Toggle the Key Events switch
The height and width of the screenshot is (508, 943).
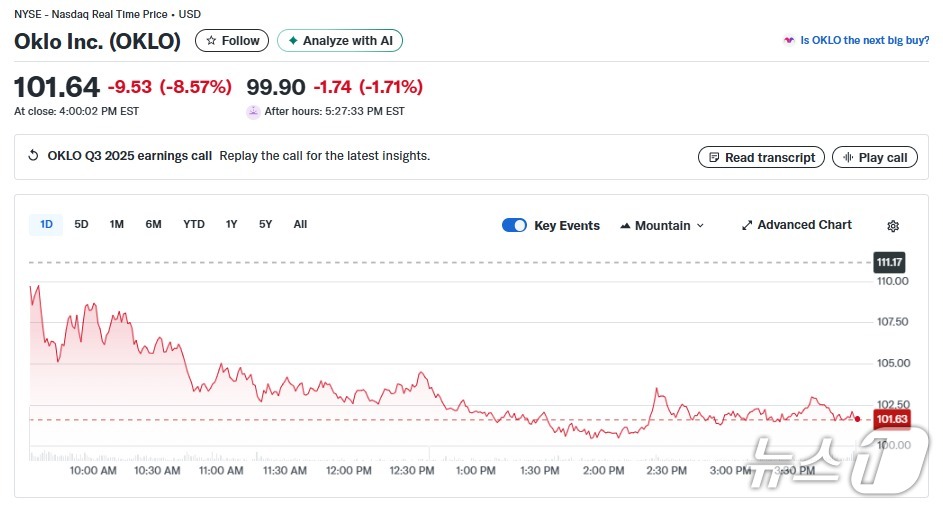point(514,225)
